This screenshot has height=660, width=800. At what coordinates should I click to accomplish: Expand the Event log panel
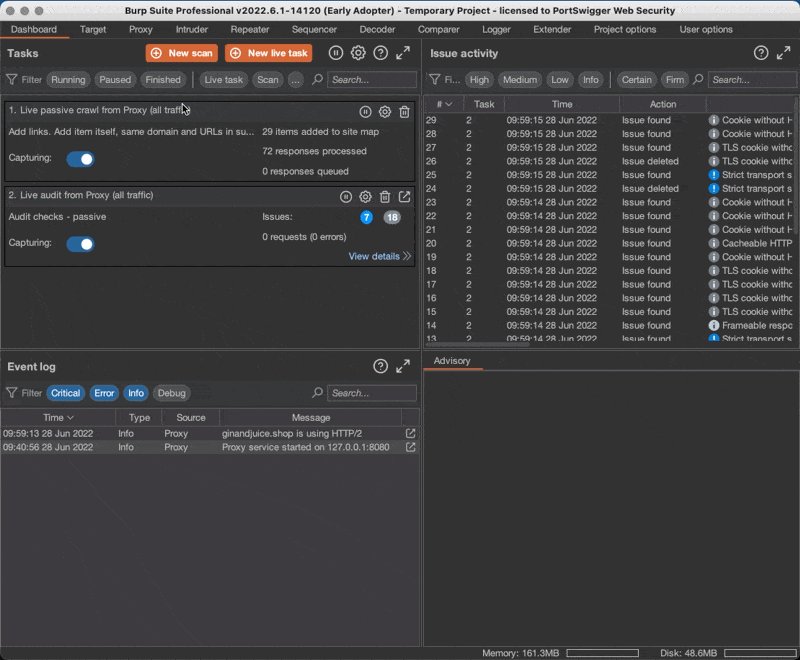pyautogui.click(x=403, y=366)
